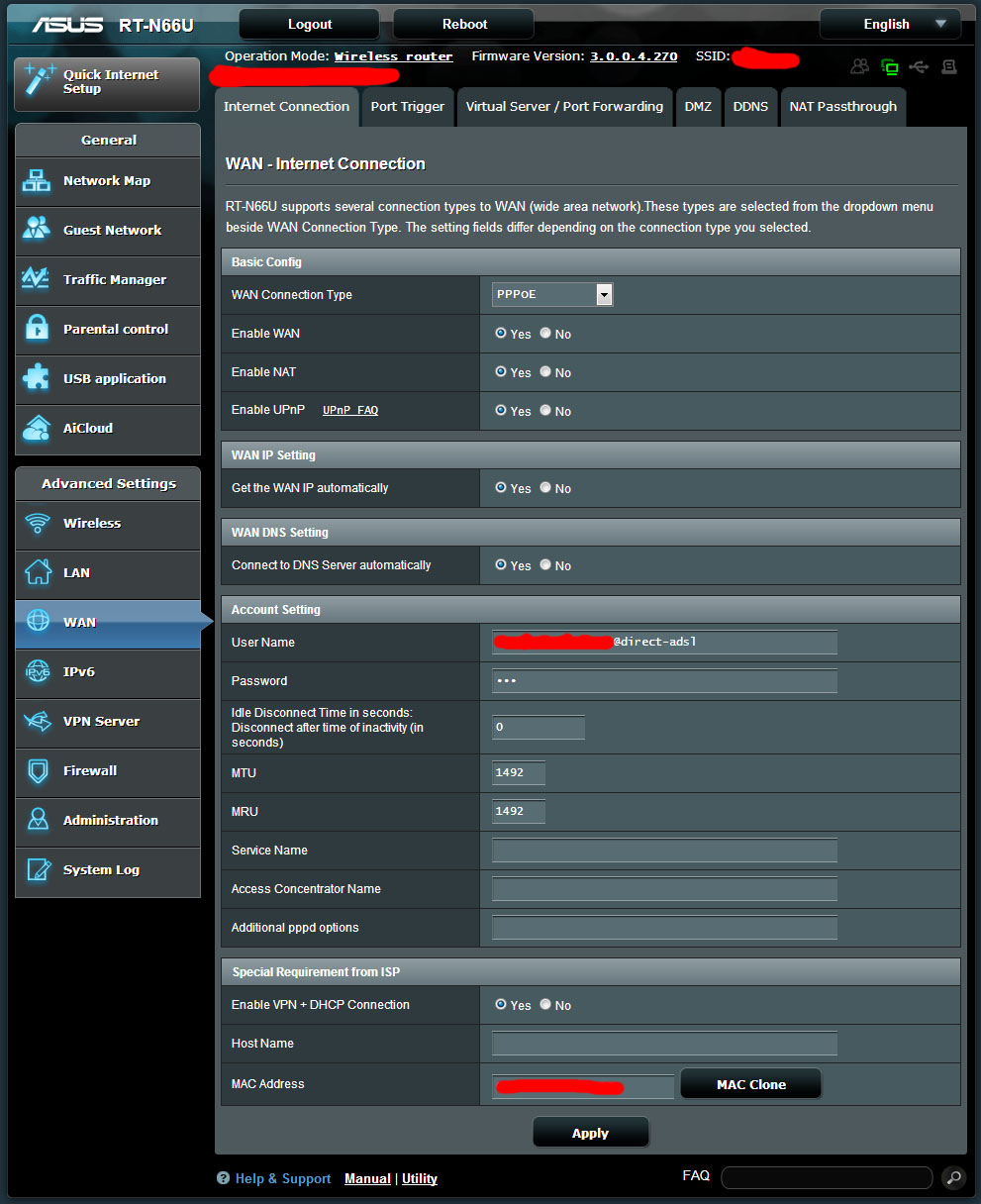Click the MAC Clone button
The width and height of the screenshot is (981, 1204).
point(750,1084)
